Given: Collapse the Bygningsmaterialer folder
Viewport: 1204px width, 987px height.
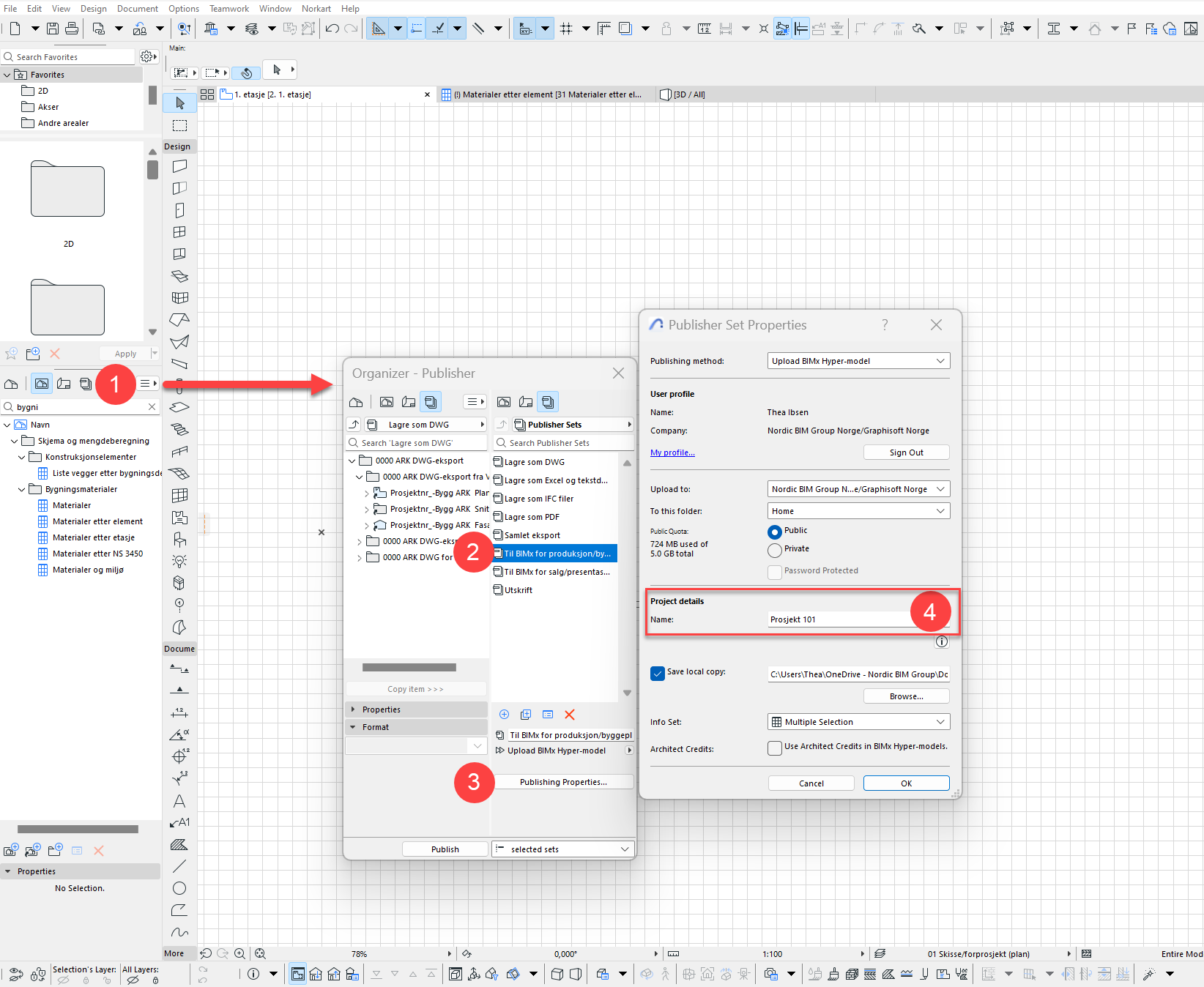Looking at the screenshot, I should (22, 489).
